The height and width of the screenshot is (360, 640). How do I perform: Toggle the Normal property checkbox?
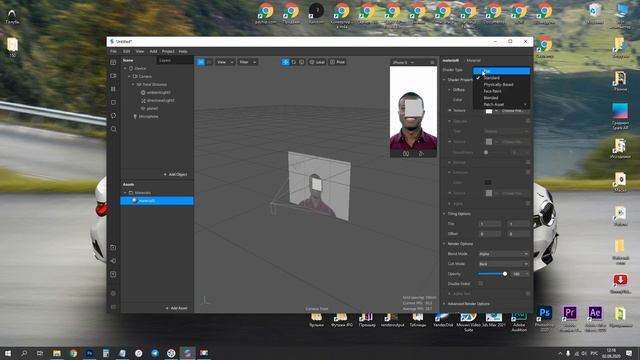(528, 162)
